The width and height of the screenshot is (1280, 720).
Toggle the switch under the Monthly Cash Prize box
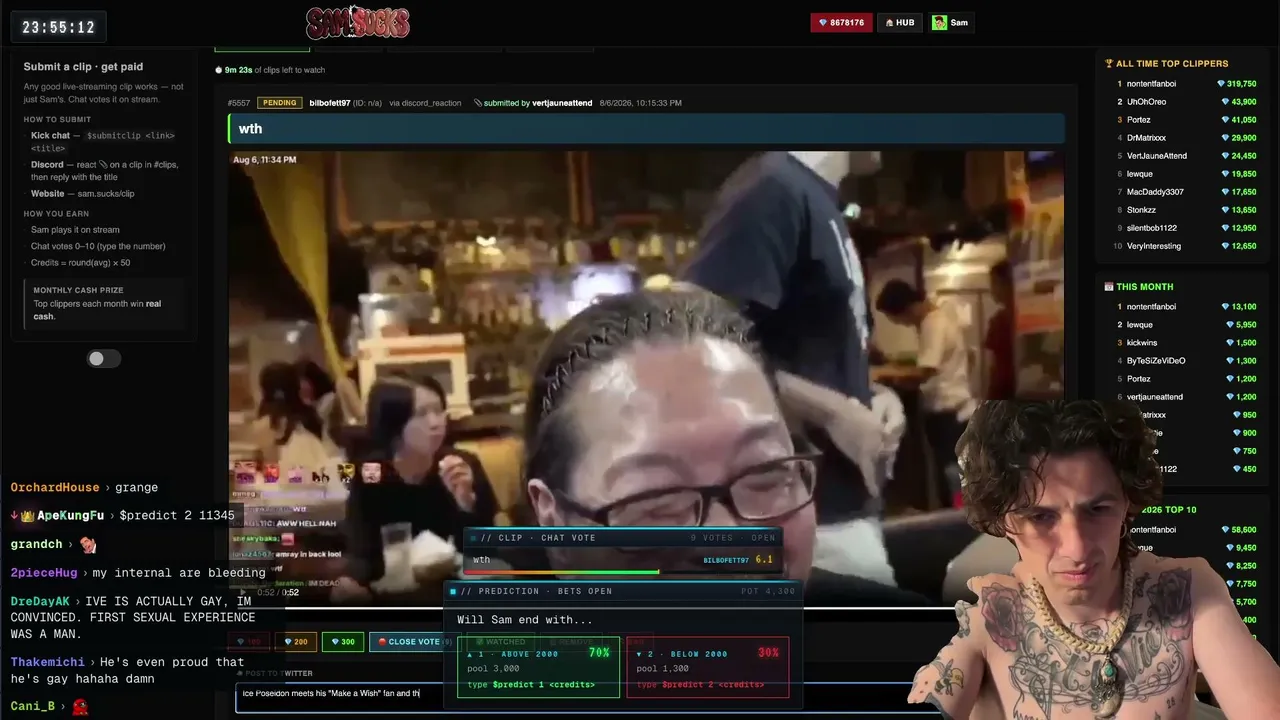(103, 358)
